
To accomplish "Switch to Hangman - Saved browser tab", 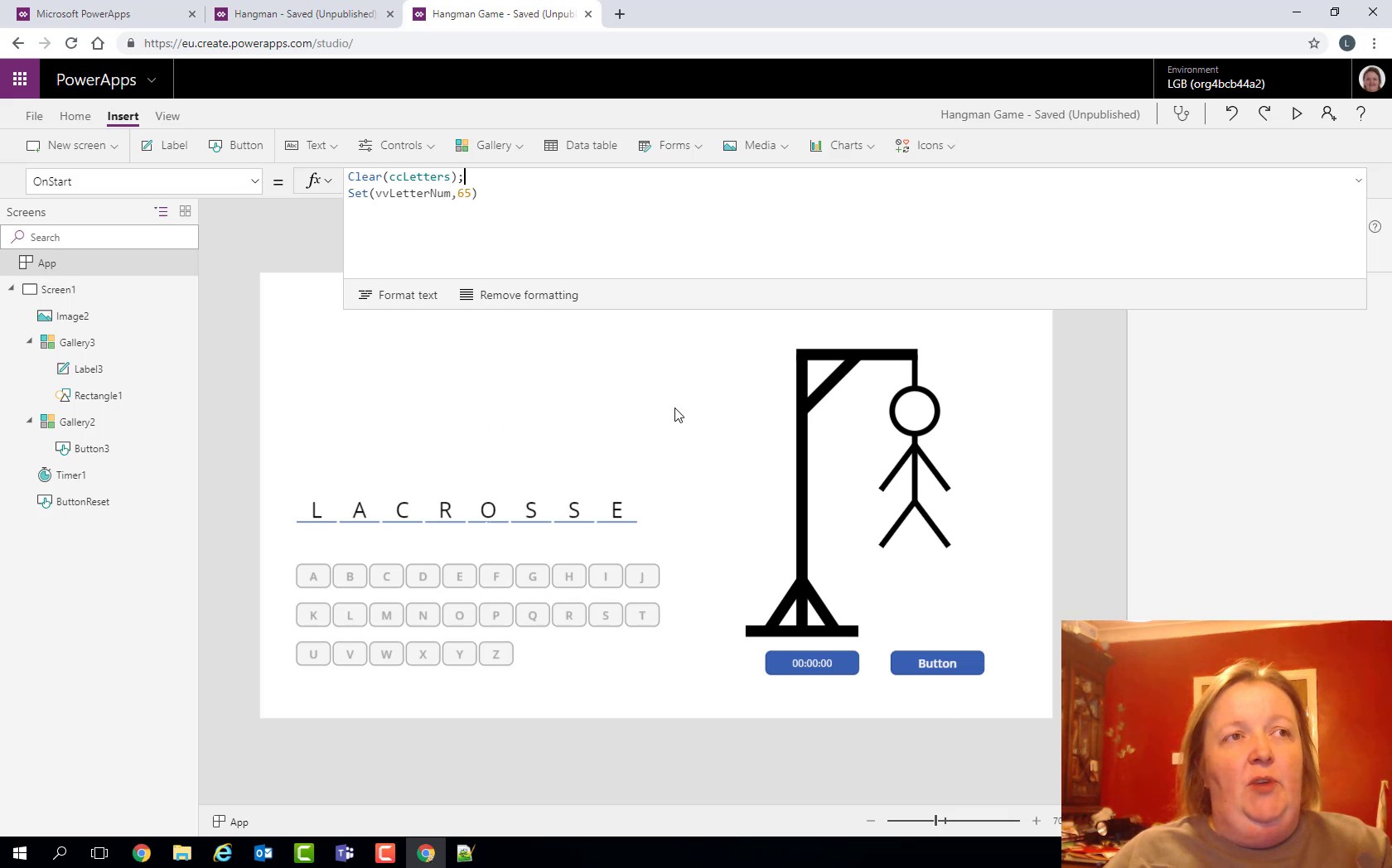I will tap(305, 14).
